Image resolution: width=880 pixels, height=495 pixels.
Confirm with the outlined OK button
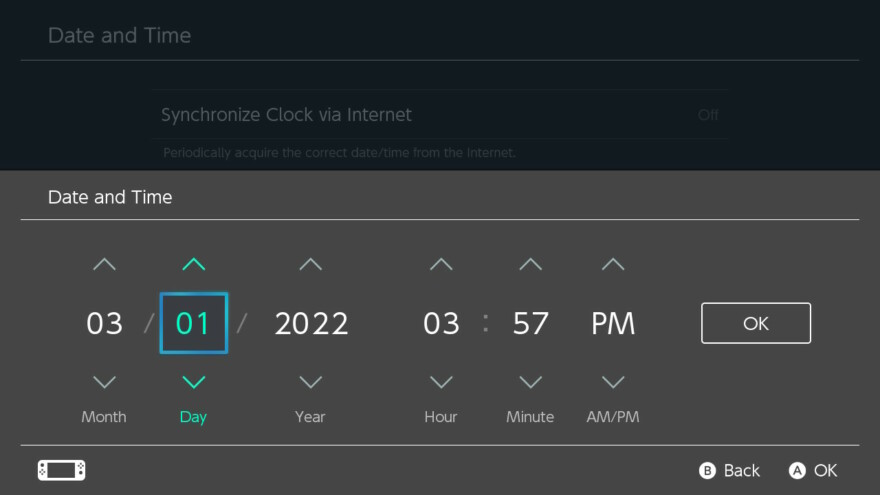click(x=756, y=323)
